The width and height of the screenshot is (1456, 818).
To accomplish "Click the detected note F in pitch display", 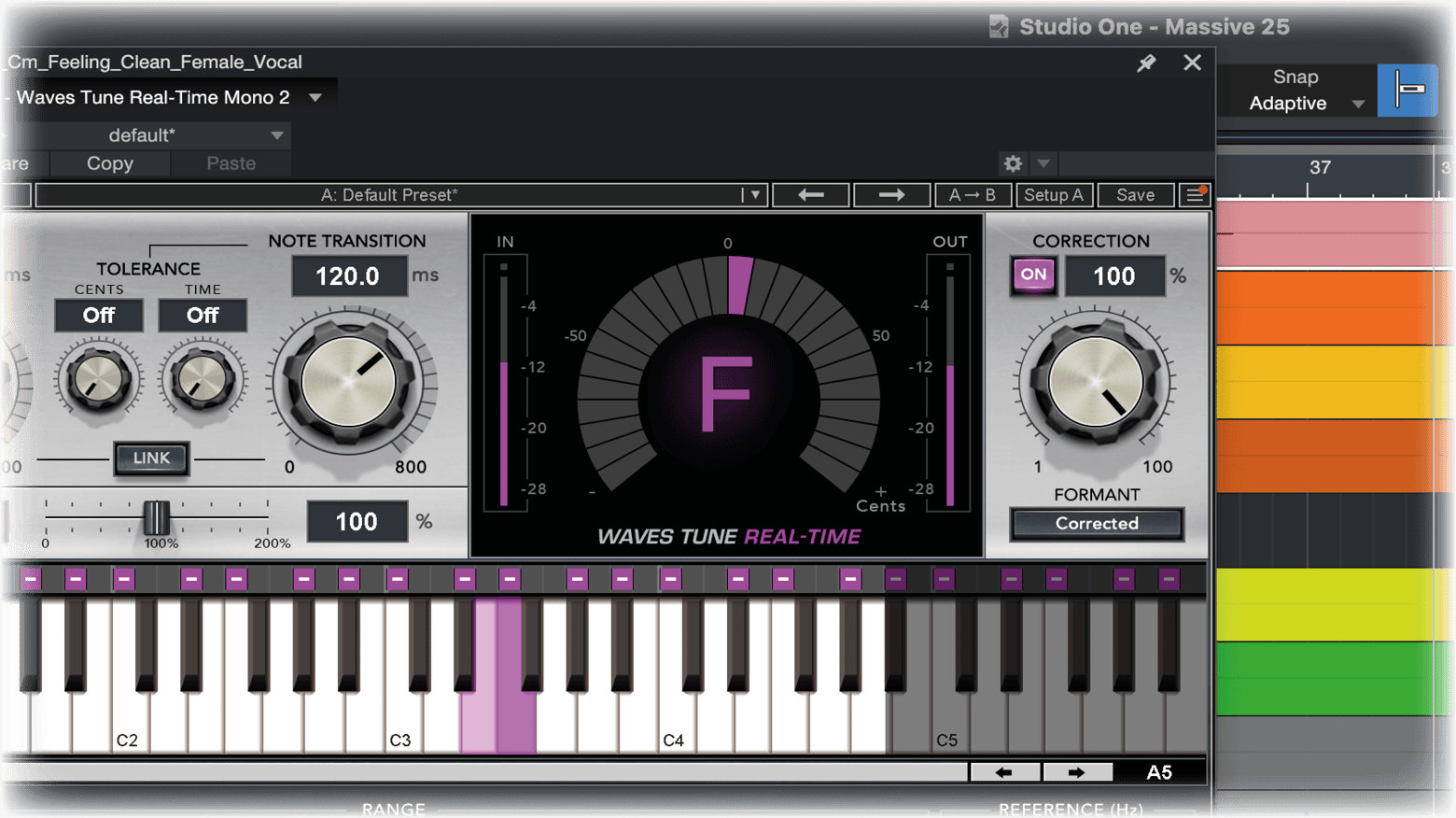I will coord(726,394).
